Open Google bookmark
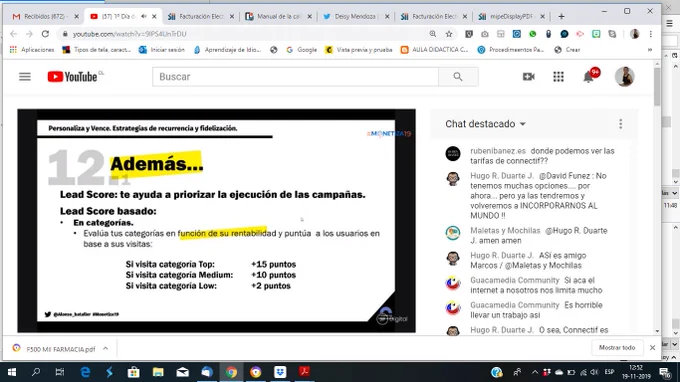680x382 pixels. click(x=302, y=50)
